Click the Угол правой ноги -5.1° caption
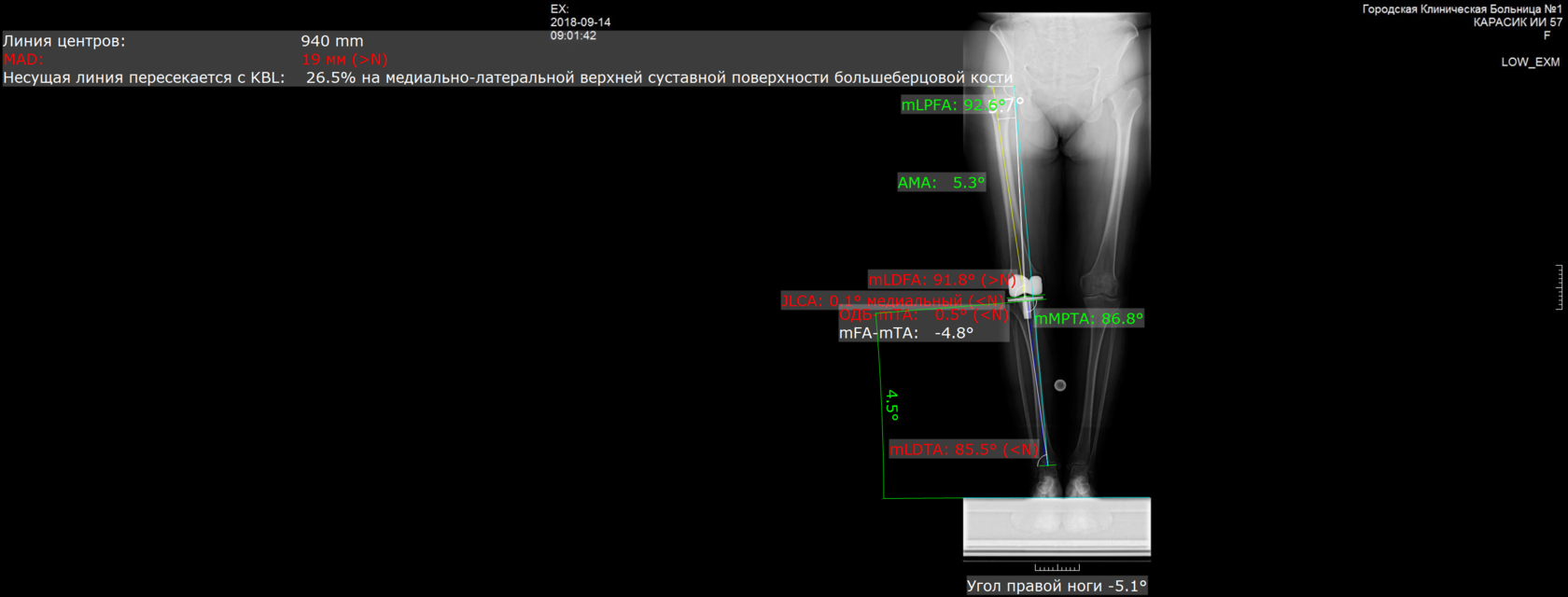This screenshot has width=1568, height=597. [1056, 586]
